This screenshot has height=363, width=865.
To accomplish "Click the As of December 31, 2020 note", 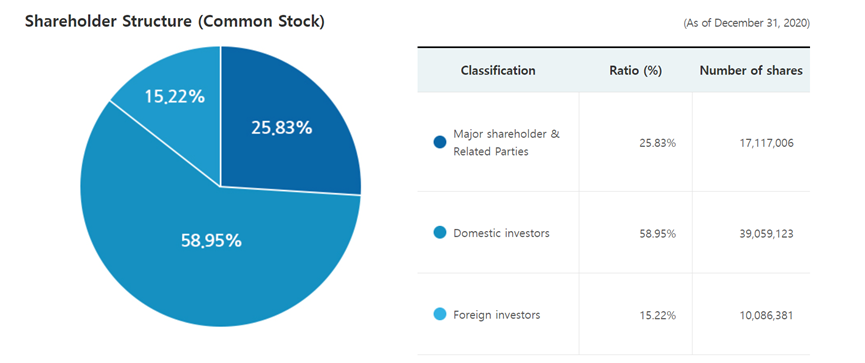I will (746, 24).
